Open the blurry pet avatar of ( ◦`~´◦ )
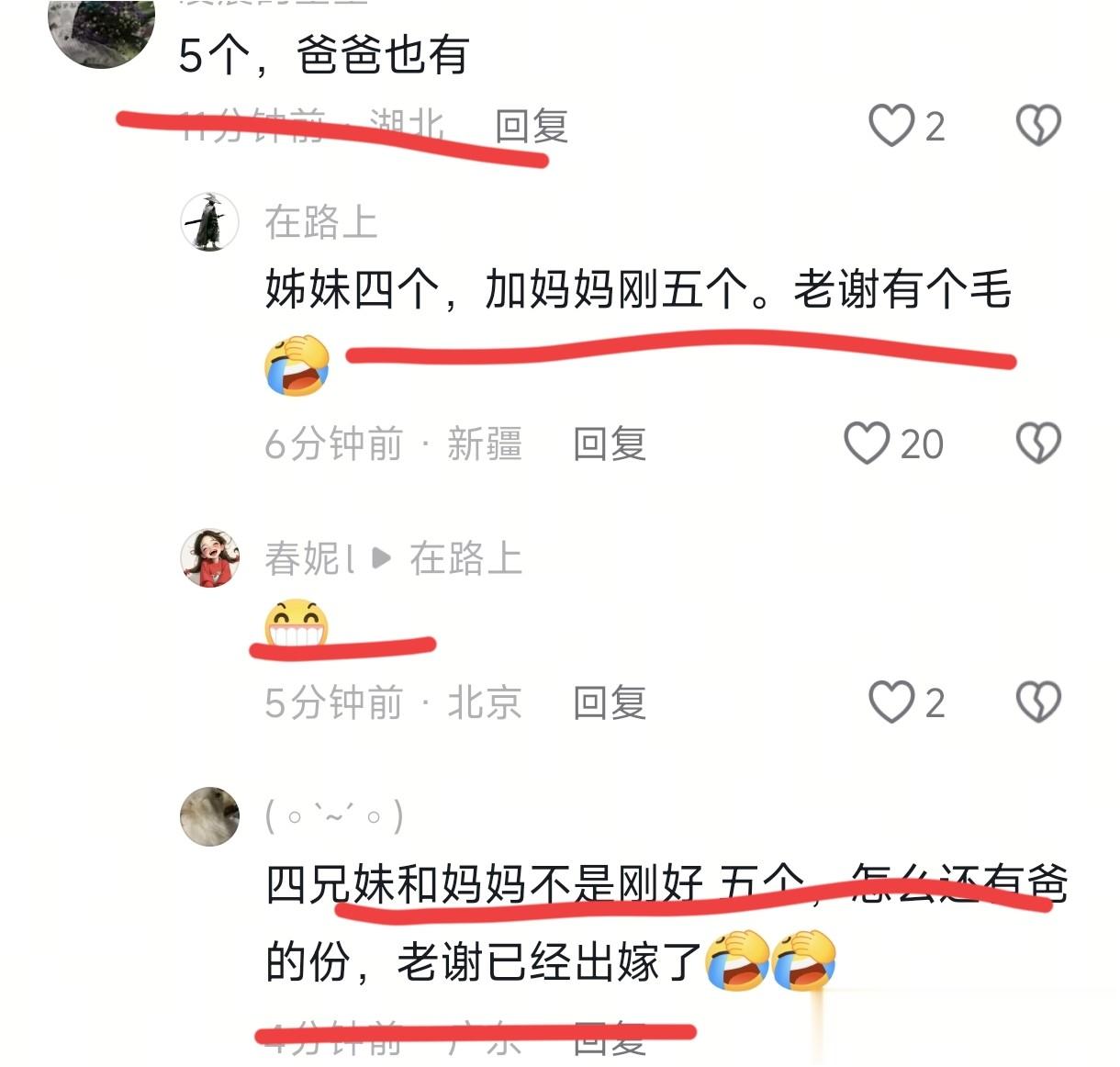 point(209,816)
